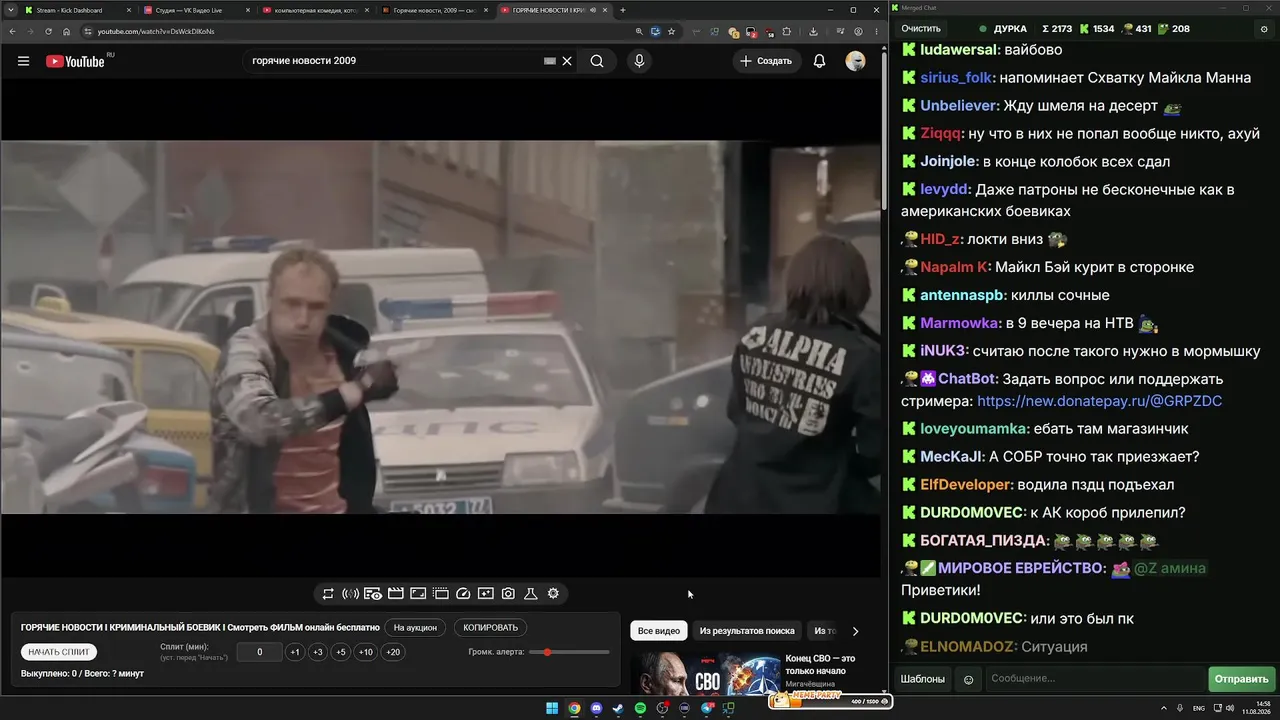Open the donatepay.ru link in chat
Screen dimensions: 1280x720
point(1099,401)
